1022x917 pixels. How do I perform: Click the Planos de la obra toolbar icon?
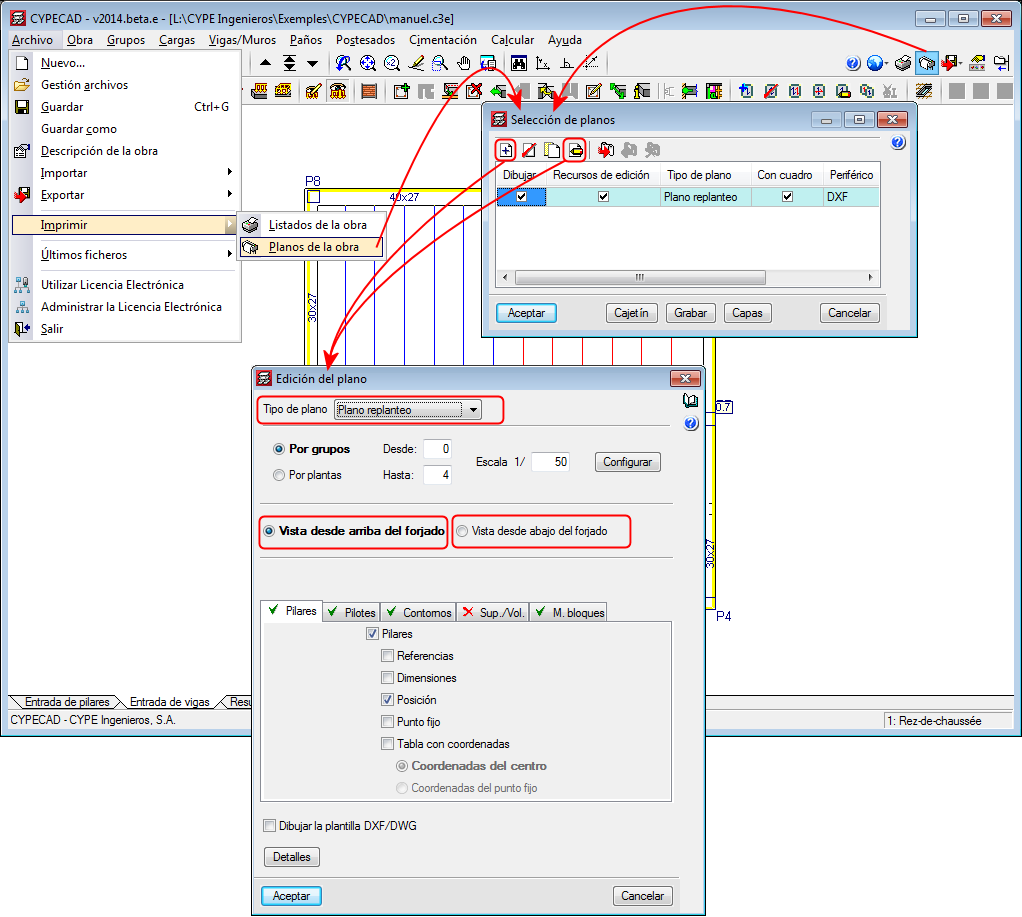point(926,63)
